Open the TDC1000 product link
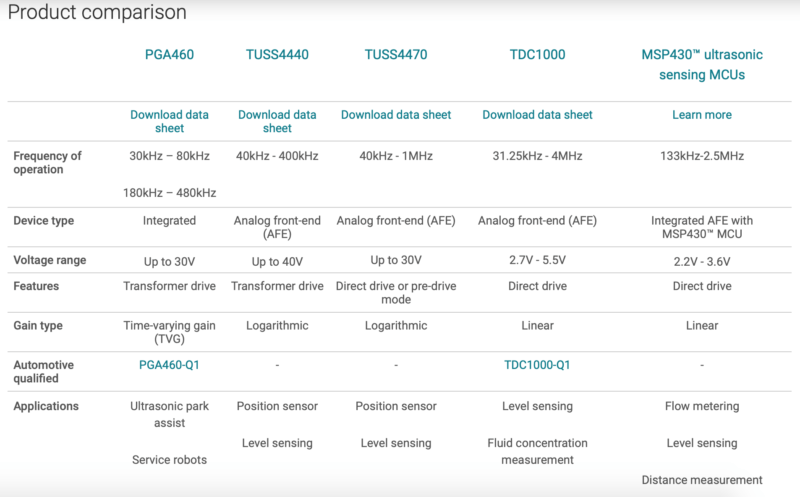Viewport: 800px width, 497px height. 537,55
